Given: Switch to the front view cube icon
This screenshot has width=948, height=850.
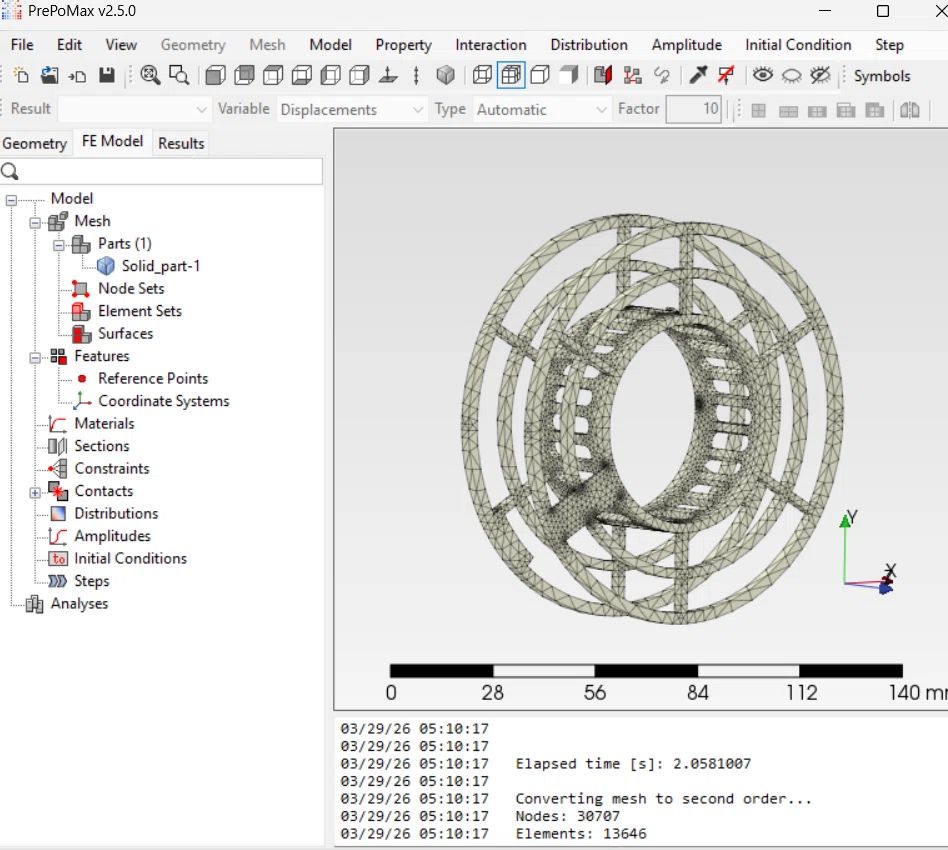Looking at the screenshot, I should (215, 76).
